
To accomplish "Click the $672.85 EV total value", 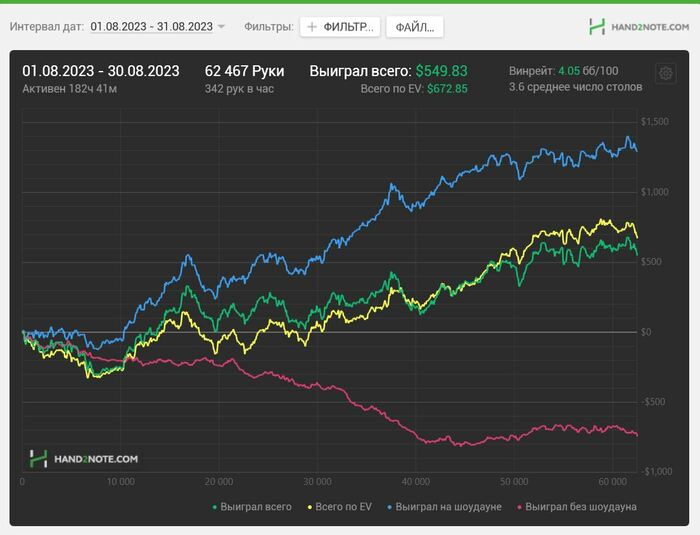I will [447, 89].
